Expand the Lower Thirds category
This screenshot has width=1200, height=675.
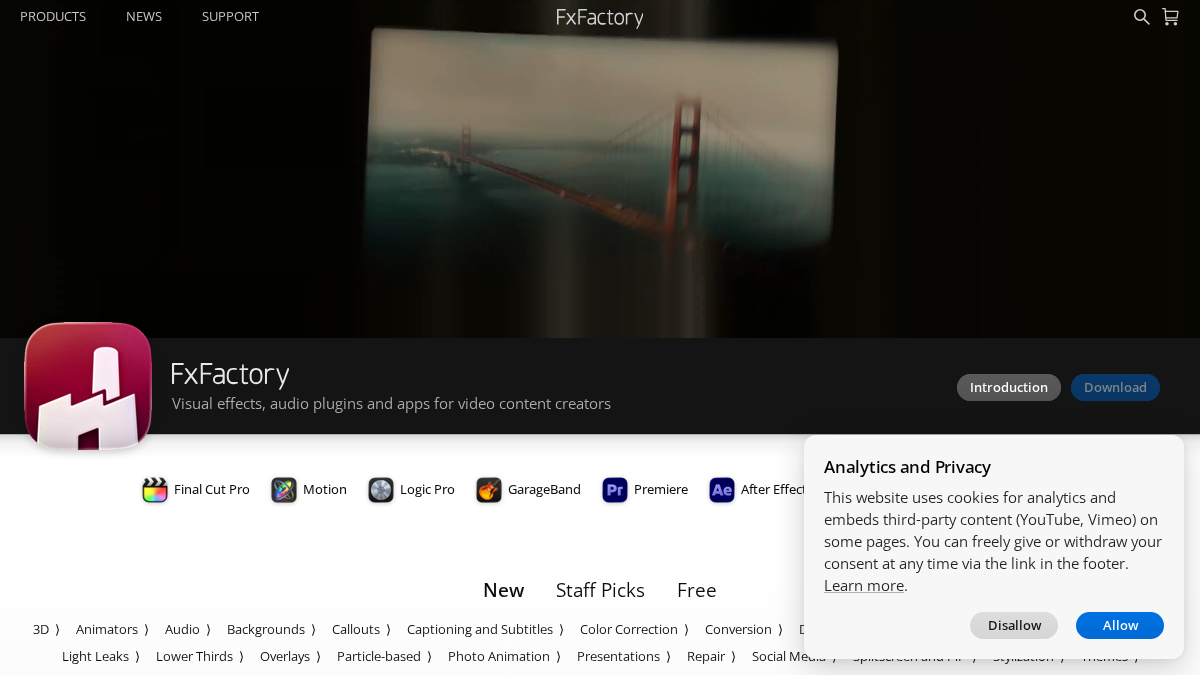[200, 656]
